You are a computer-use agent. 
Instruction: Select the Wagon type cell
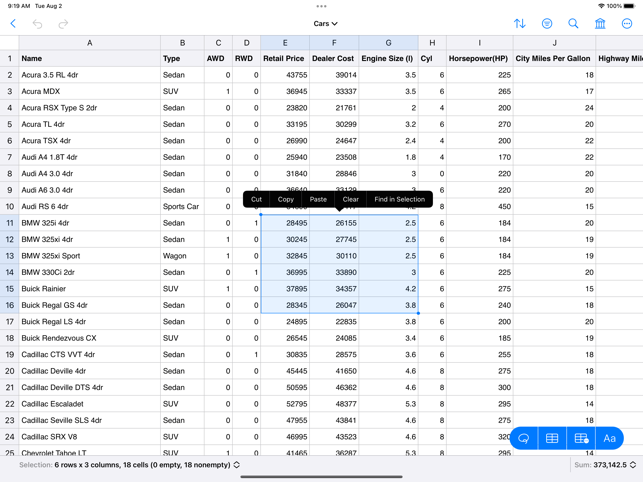click(x=182, y=256)
